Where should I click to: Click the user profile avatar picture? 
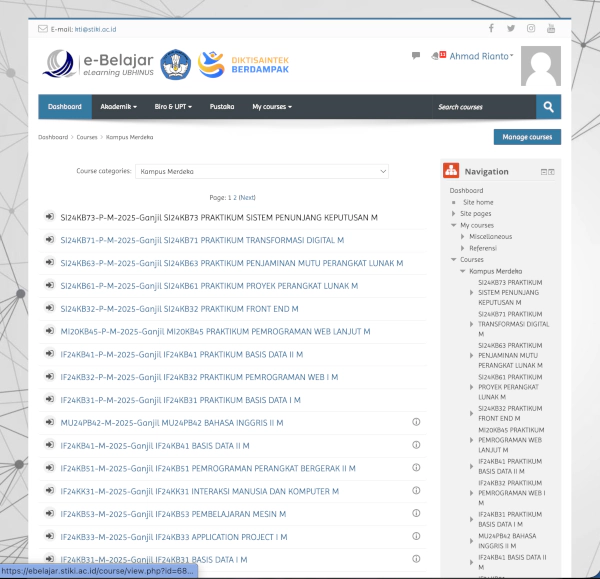541,66
